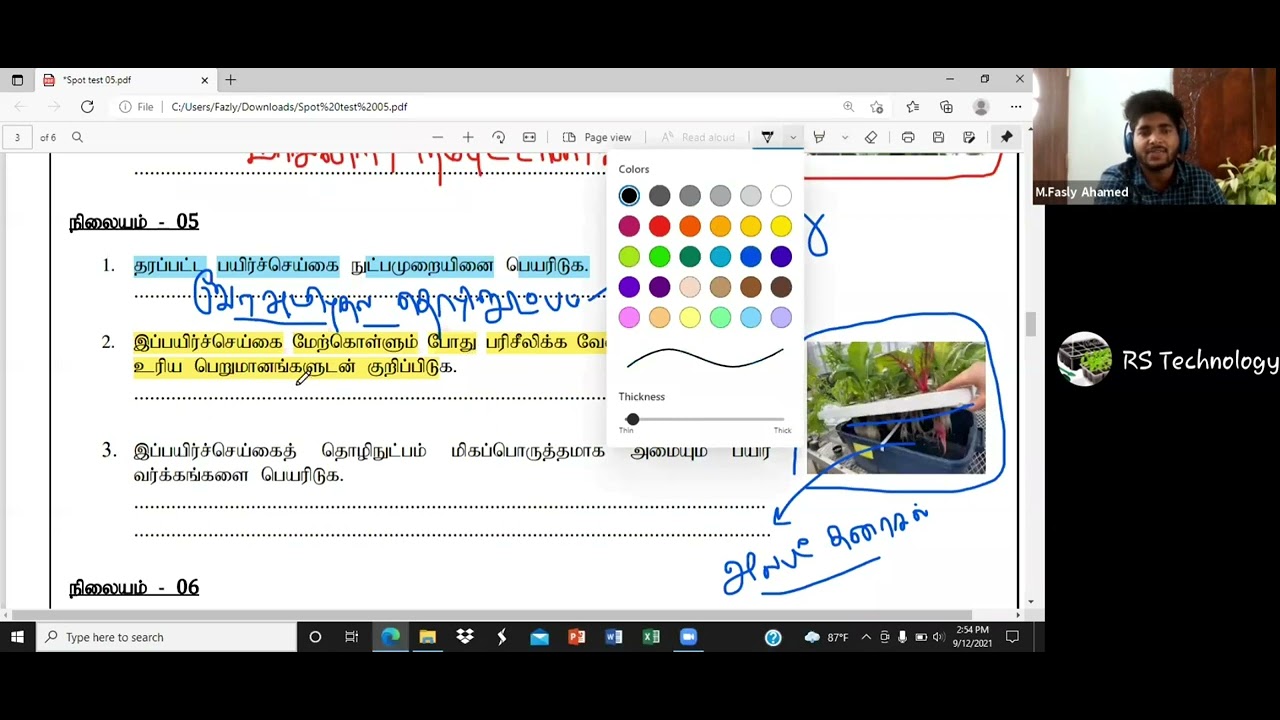The height and width of the screenshot is (720, 1280).
Task: Zoom out of the PDF with the minus icon
Action: [x=437, y=137]
